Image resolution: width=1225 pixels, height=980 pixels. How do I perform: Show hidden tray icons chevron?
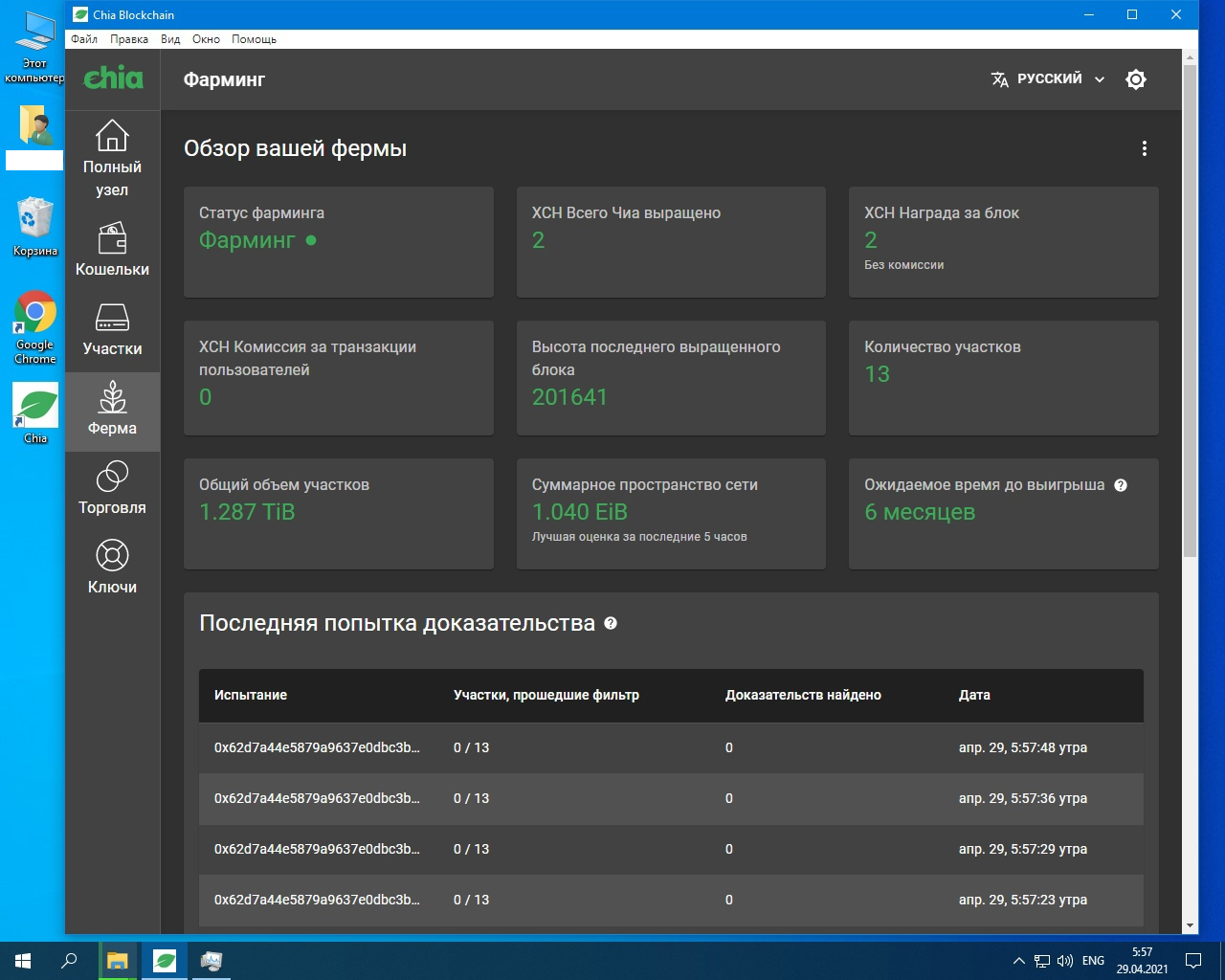[1018, 961]
